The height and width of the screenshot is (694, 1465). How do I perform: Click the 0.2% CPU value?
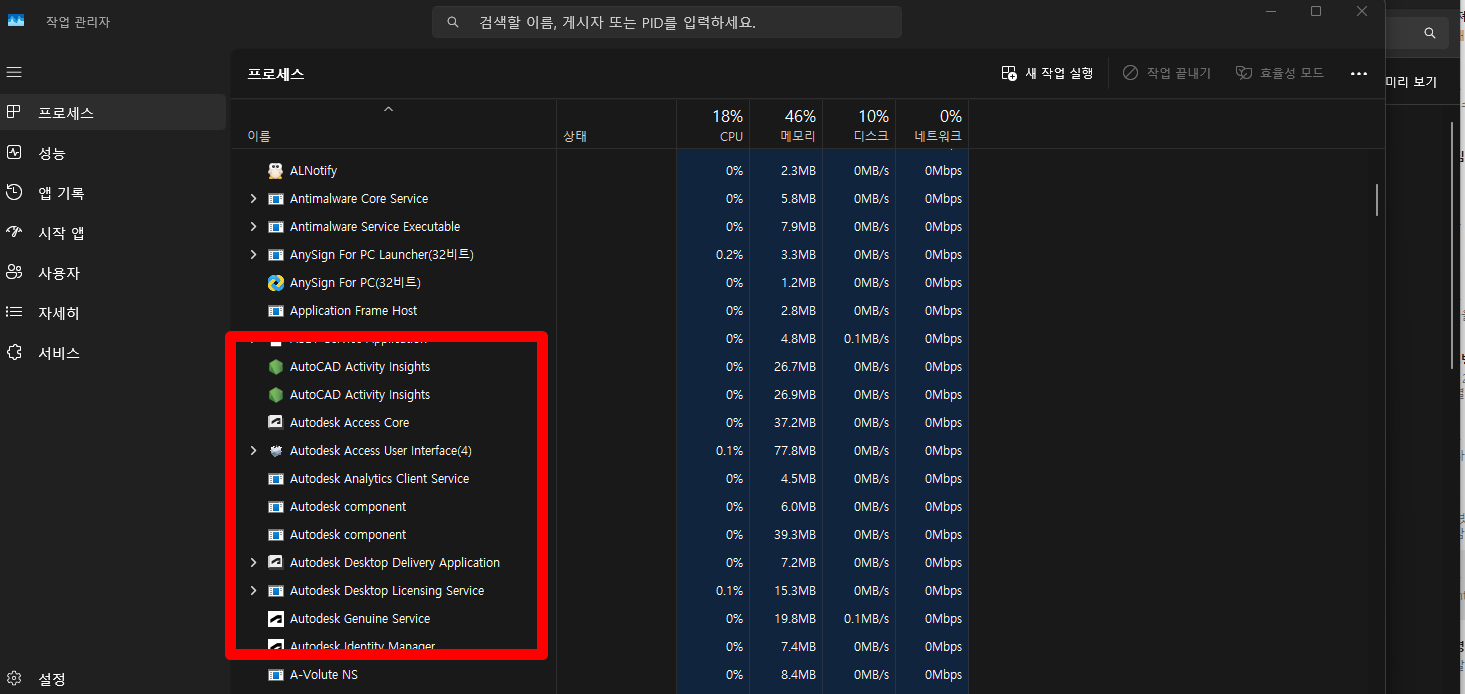[x=729, y=255]
